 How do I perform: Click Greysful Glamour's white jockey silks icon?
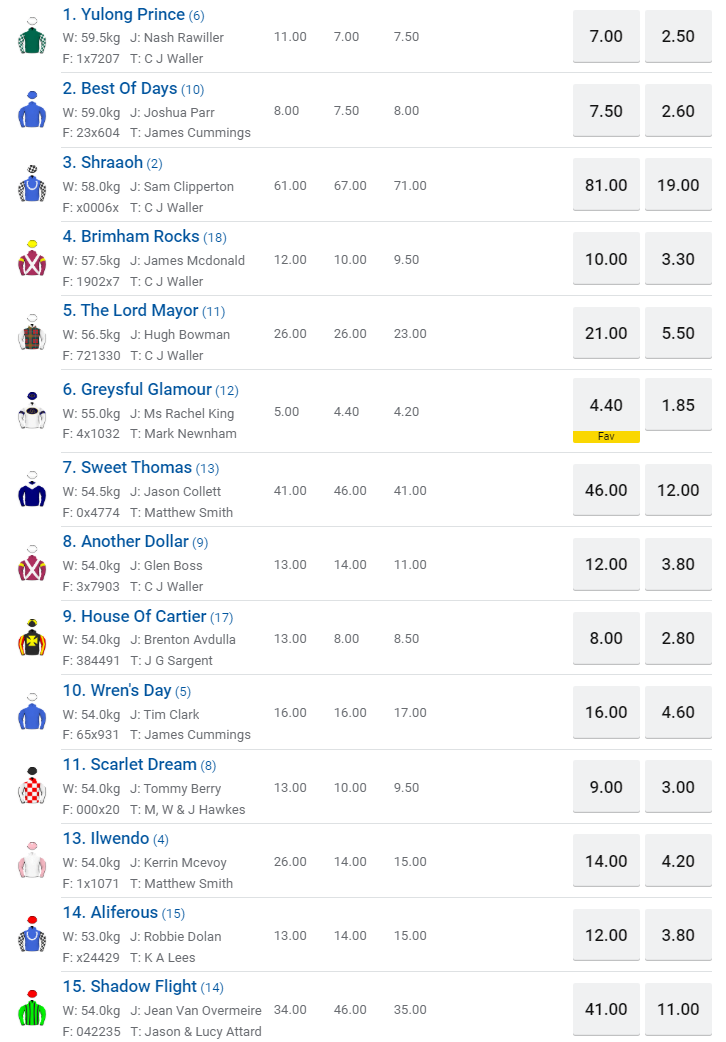32,411
